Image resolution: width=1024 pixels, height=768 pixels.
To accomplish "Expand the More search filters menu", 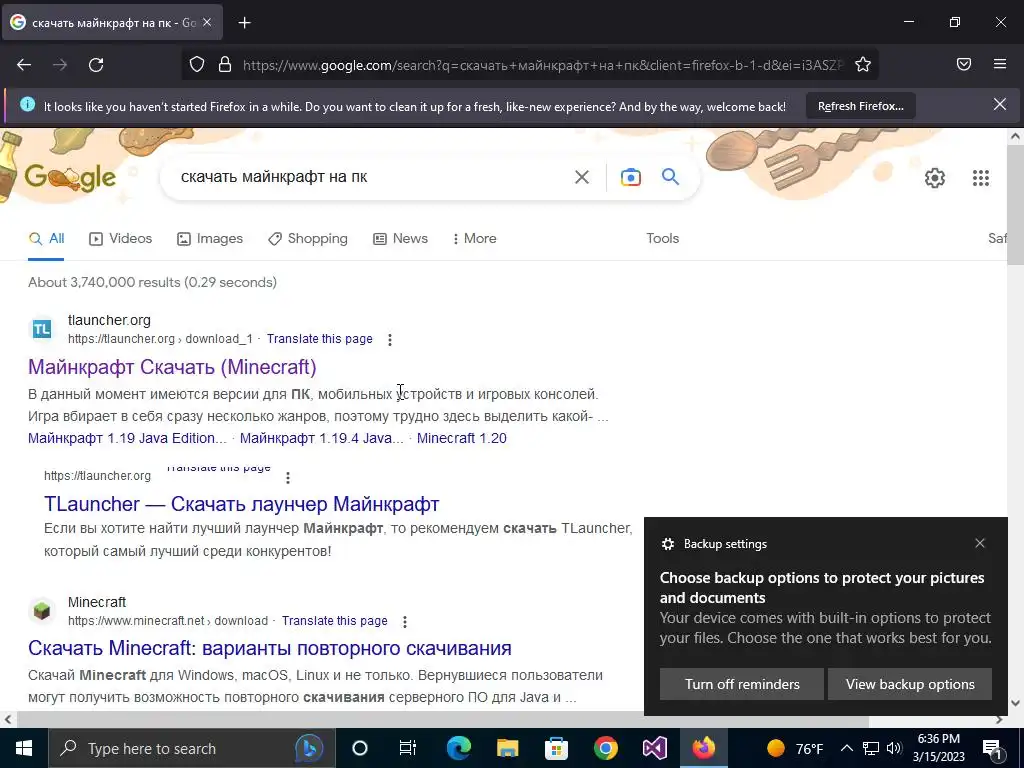I will (475, 238).
